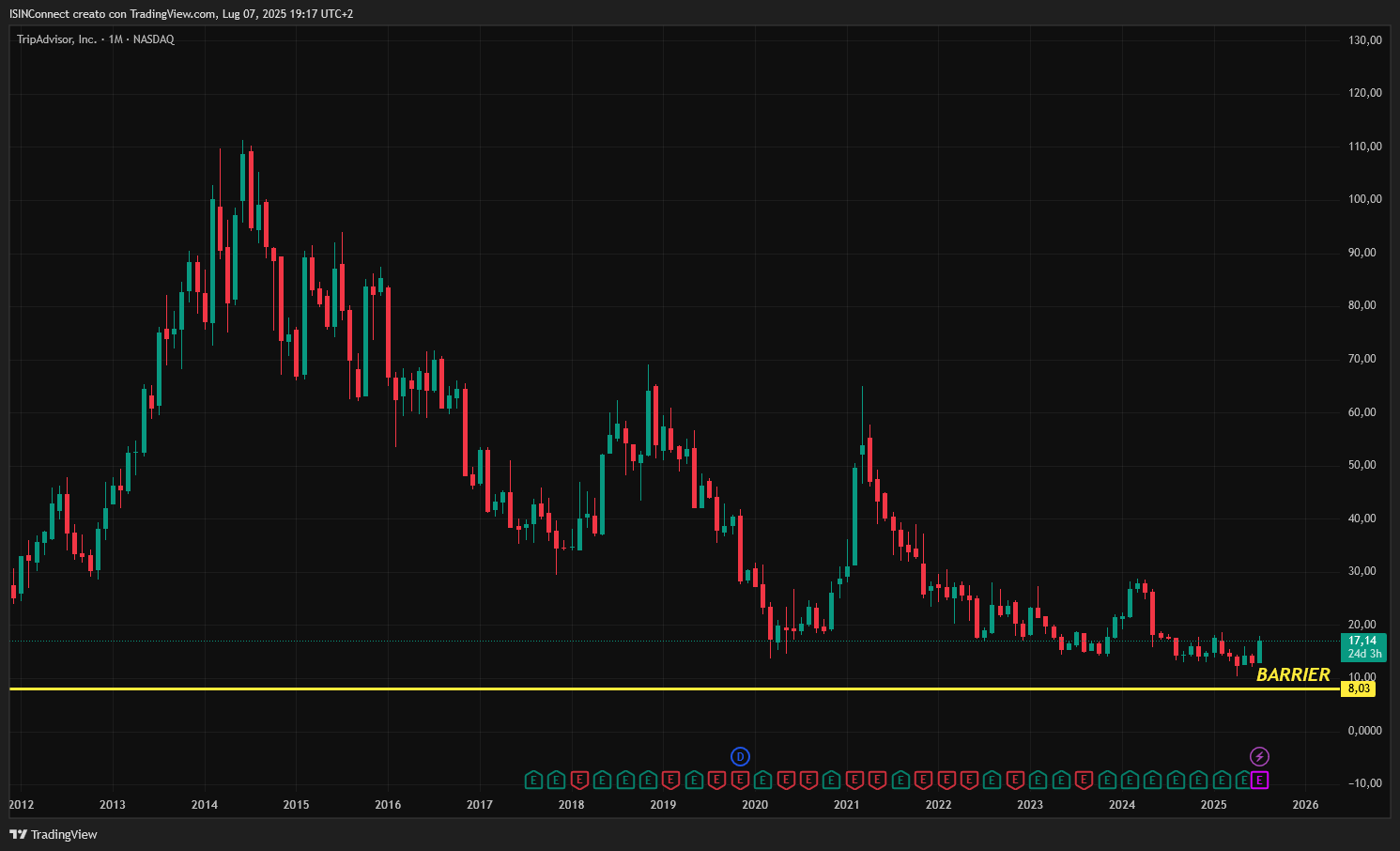Click the 2023 time axis label
This screenshot has width=1400, height=851.
pos(1030,804)
